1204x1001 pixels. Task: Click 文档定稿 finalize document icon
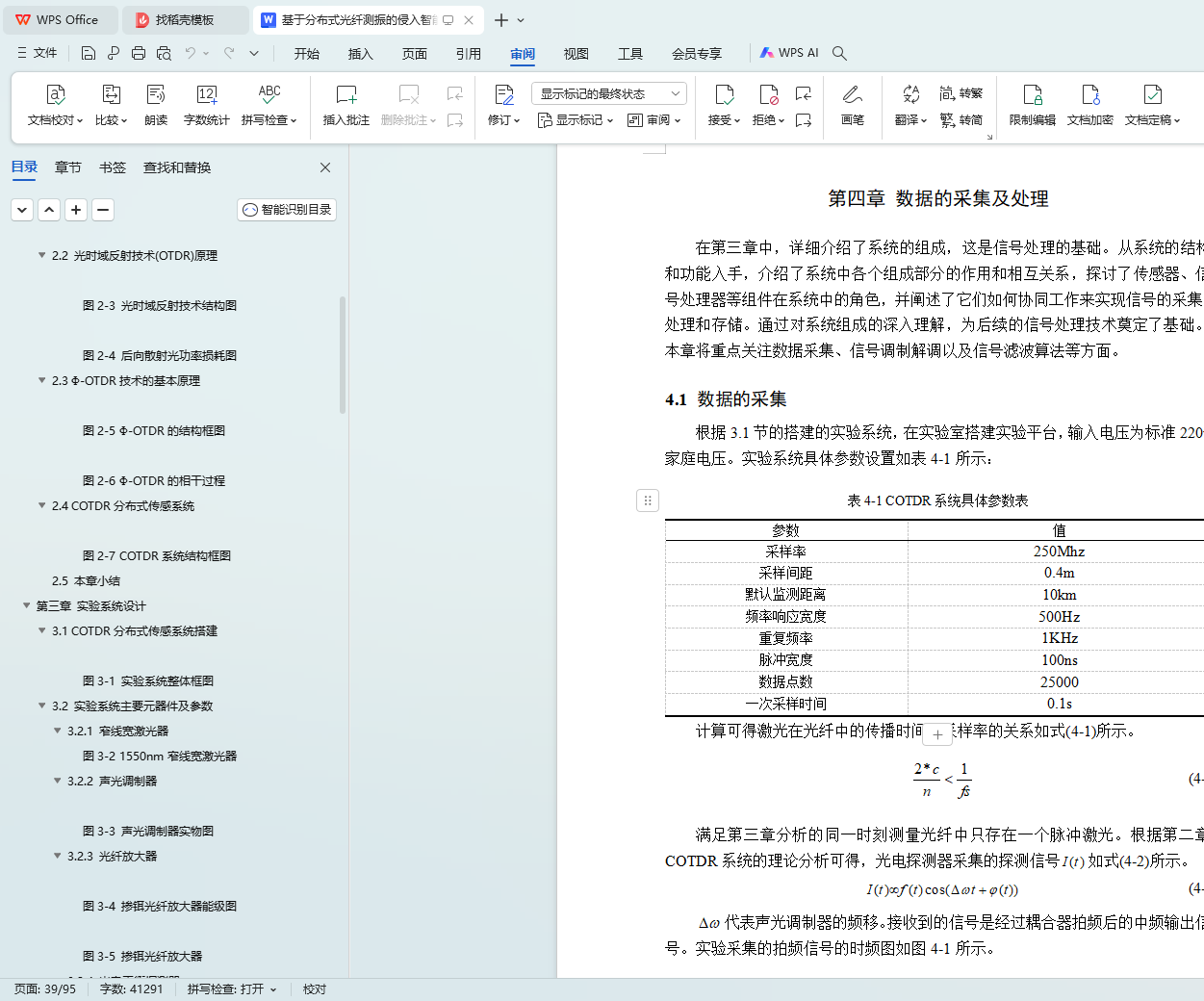1152,94
